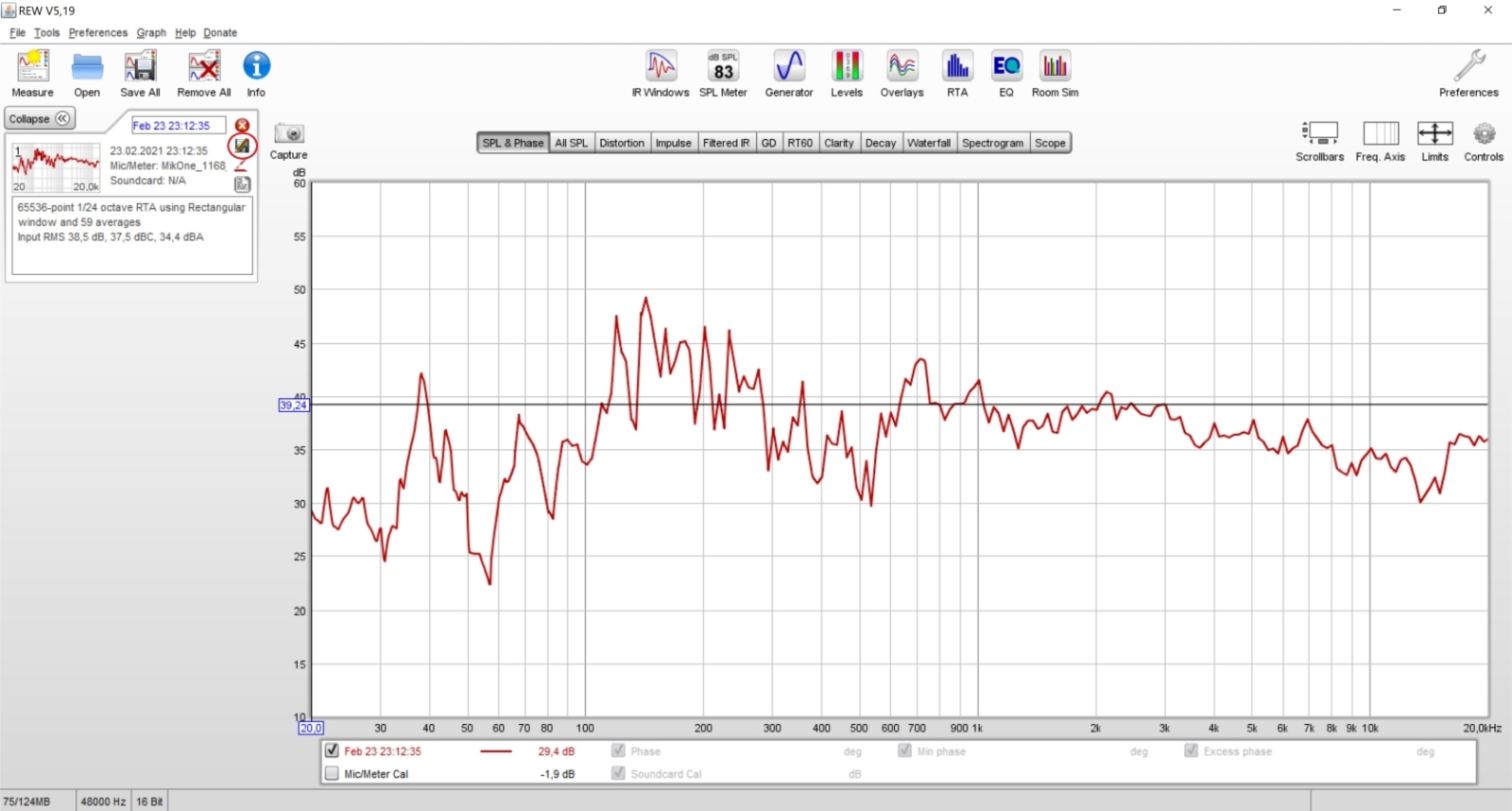Image resolution: width=1512 pixels, height=811 pixels.
Task: Open the graph Limits popup
Action: tap(1435, 140)
